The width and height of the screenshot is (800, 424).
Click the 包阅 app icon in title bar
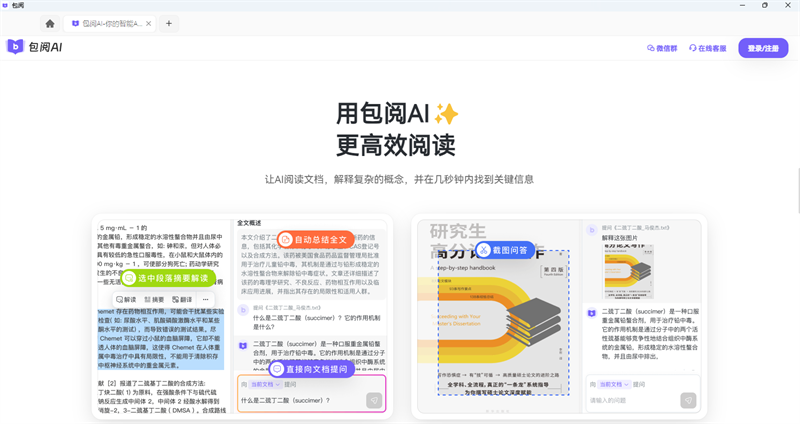click(5, 5)
